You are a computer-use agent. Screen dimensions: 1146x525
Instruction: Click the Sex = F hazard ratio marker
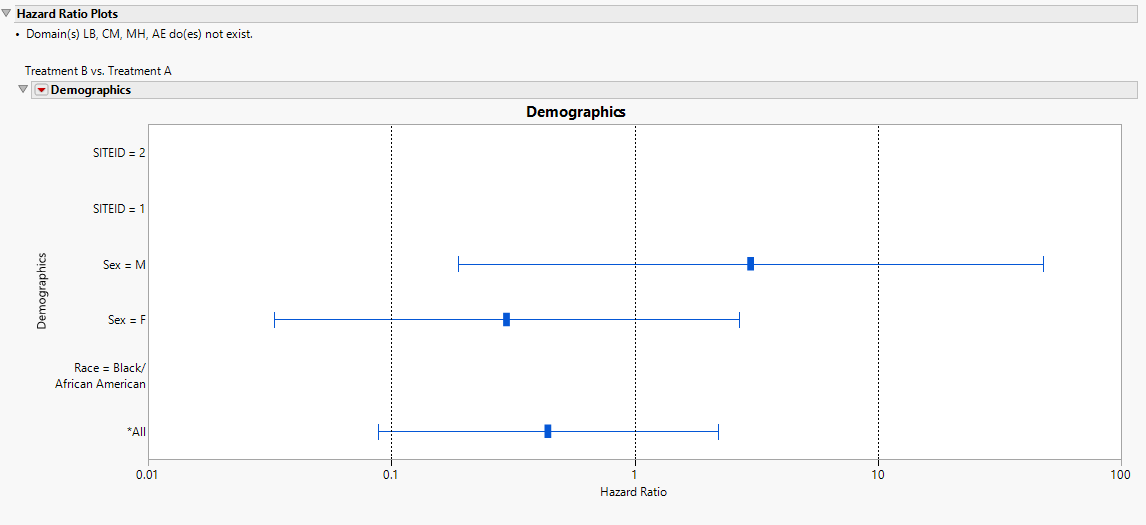point(506,320)
